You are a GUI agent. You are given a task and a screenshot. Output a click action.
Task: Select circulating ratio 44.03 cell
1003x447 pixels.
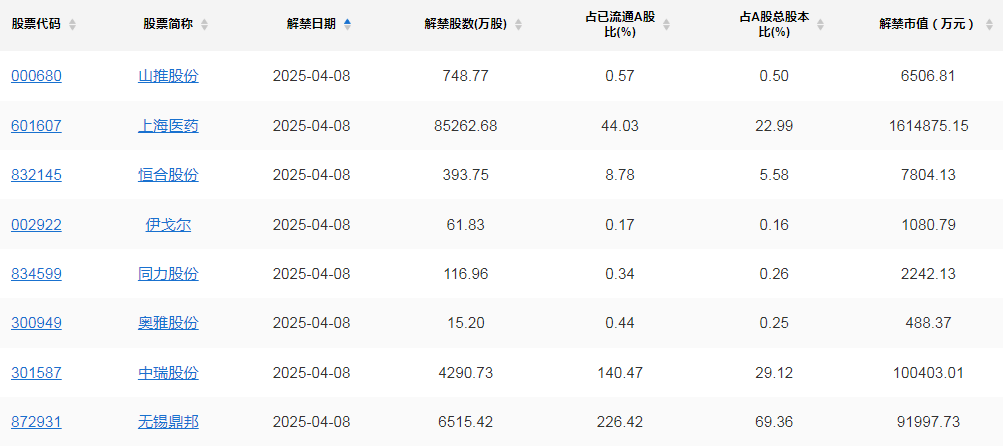pyautogui.click(x=620, y=126)
